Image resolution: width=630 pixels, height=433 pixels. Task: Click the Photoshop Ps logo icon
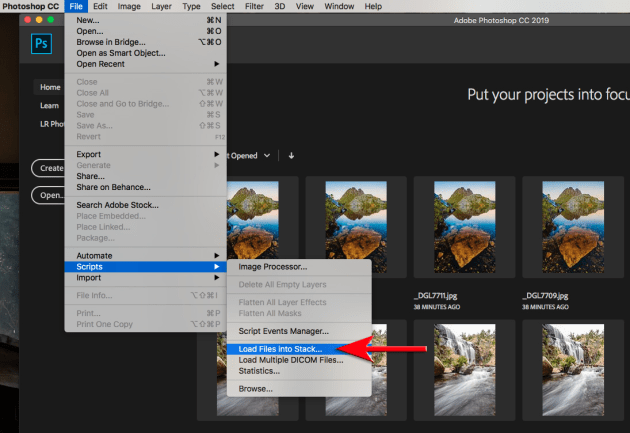41,43
